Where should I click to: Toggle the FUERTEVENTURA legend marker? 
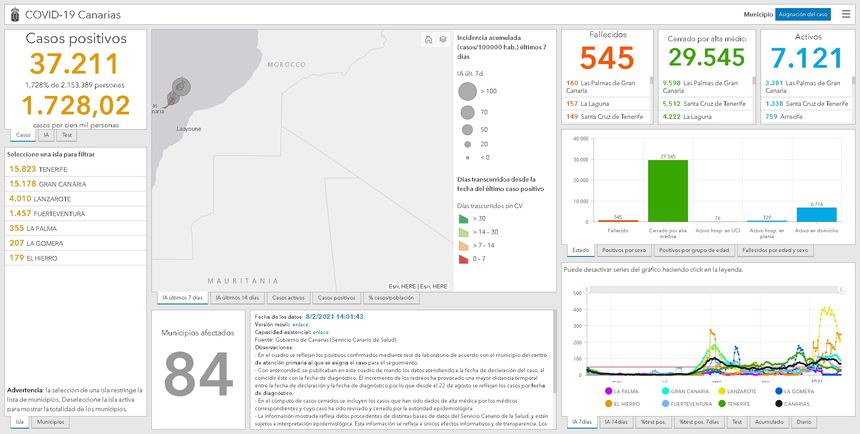click(x=664, y=403)
